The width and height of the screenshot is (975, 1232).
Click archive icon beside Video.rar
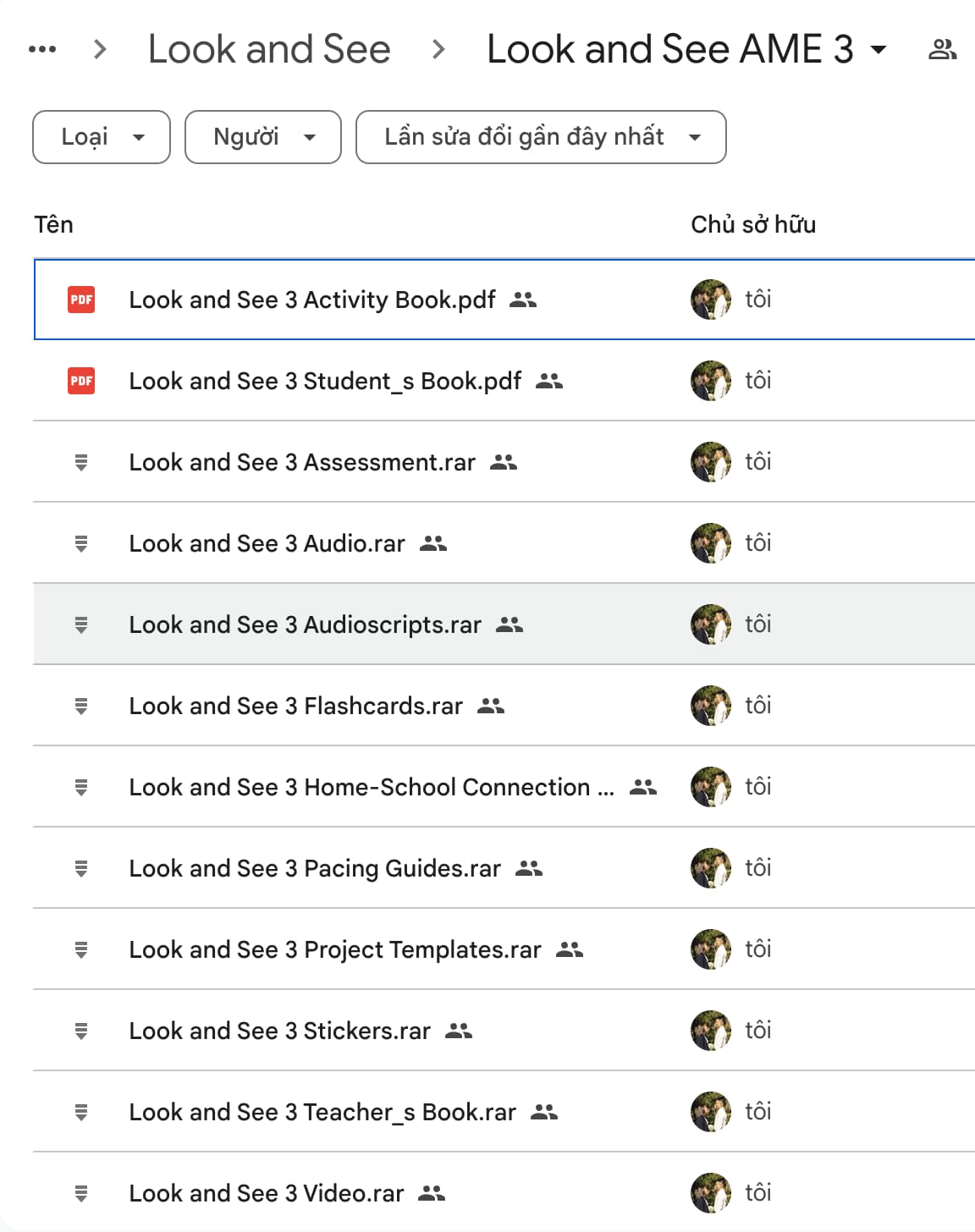click(81, 1193)
